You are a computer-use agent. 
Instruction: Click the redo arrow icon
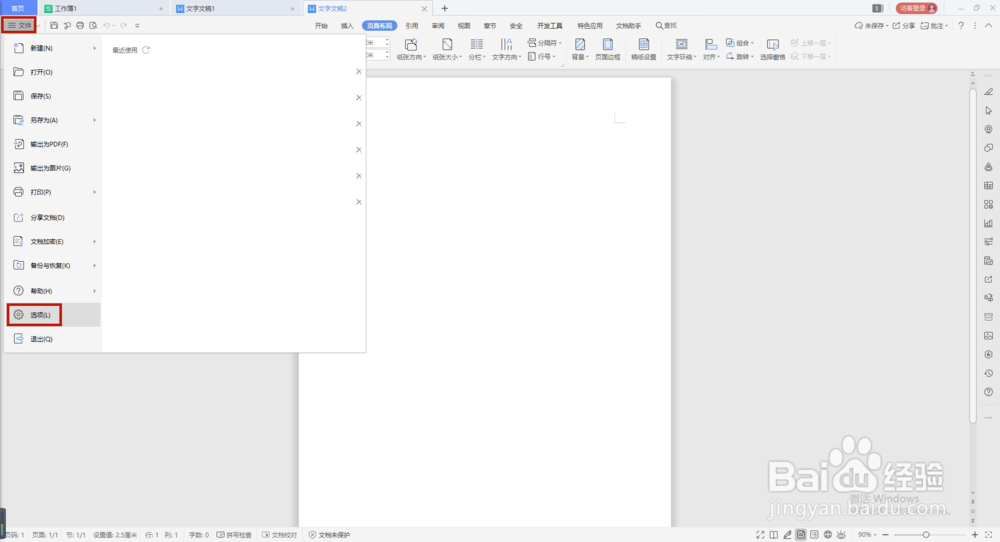(x=123, y=26)
